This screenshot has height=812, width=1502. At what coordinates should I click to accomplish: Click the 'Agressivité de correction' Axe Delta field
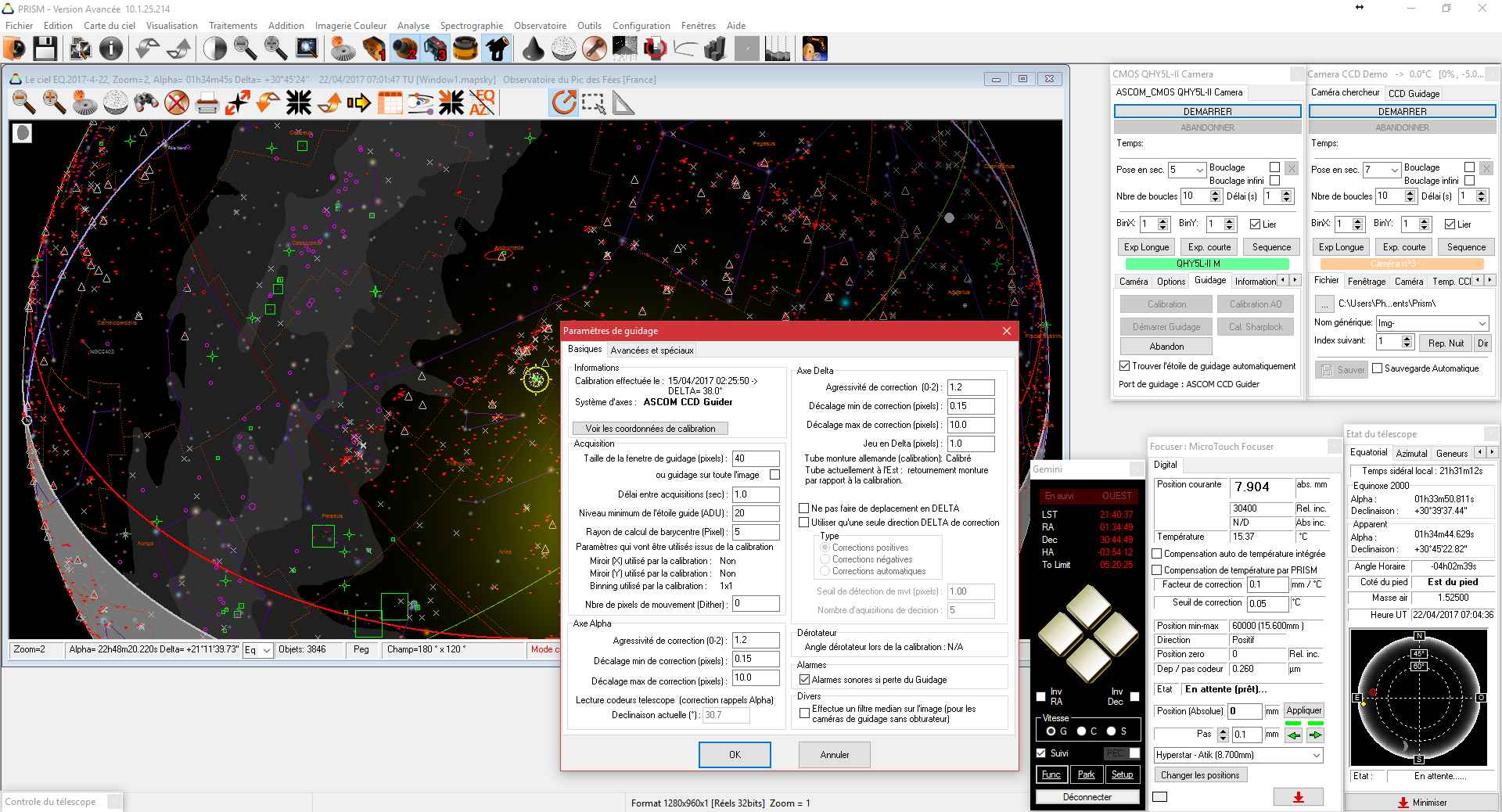[x=970, y=387]
